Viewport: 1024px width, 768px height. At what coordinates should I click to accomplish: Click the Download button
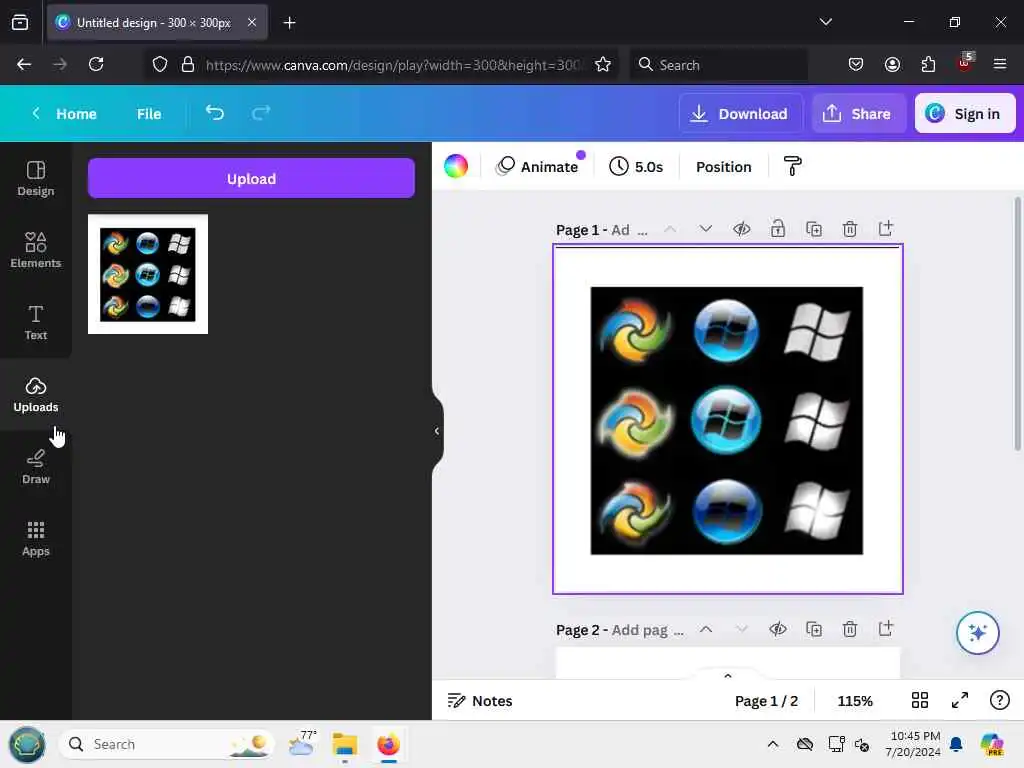[x=741, y=113]
